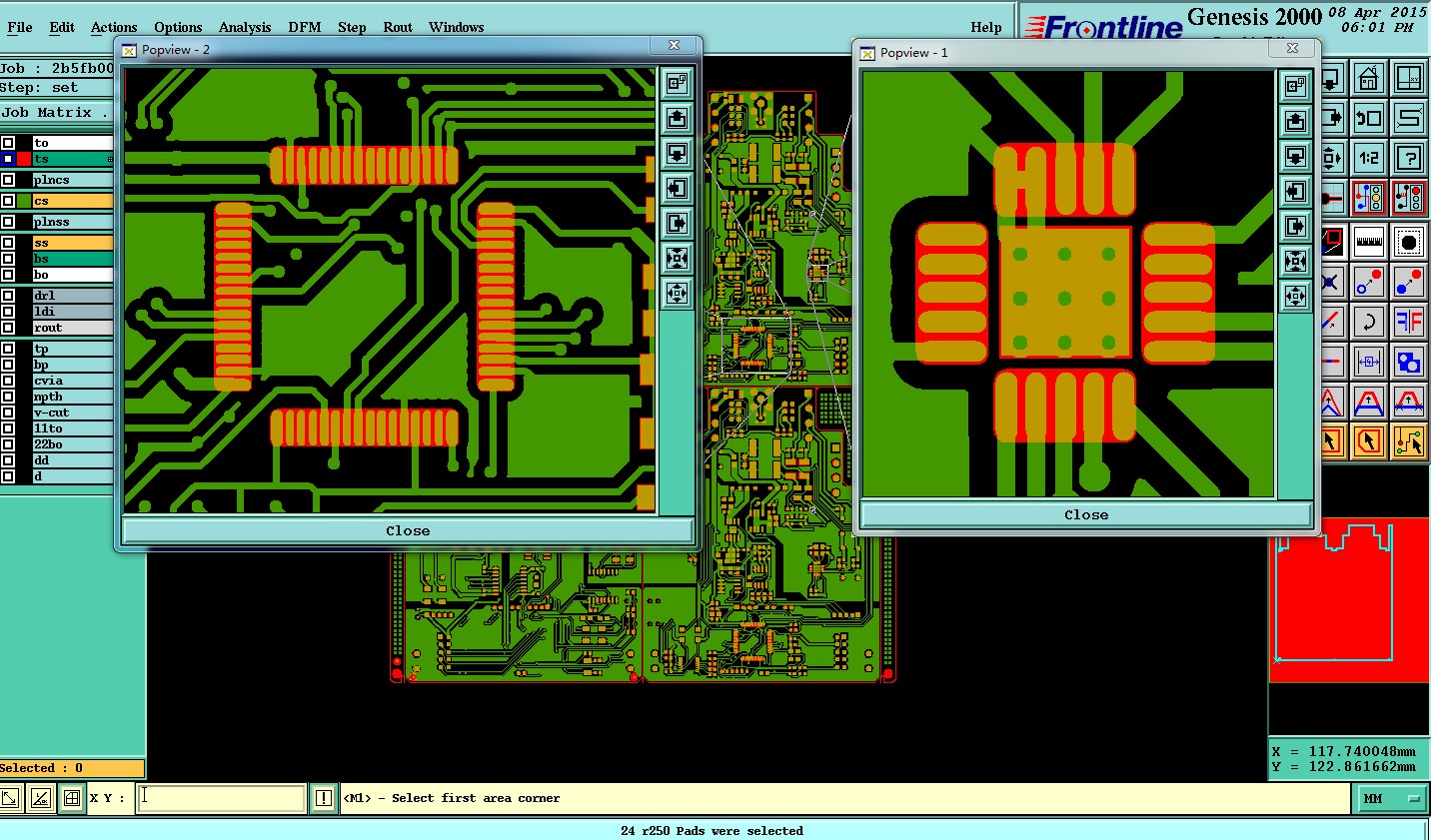
Task: Click pan left icon in Popview - 2
Action: (x=677, y=189)
